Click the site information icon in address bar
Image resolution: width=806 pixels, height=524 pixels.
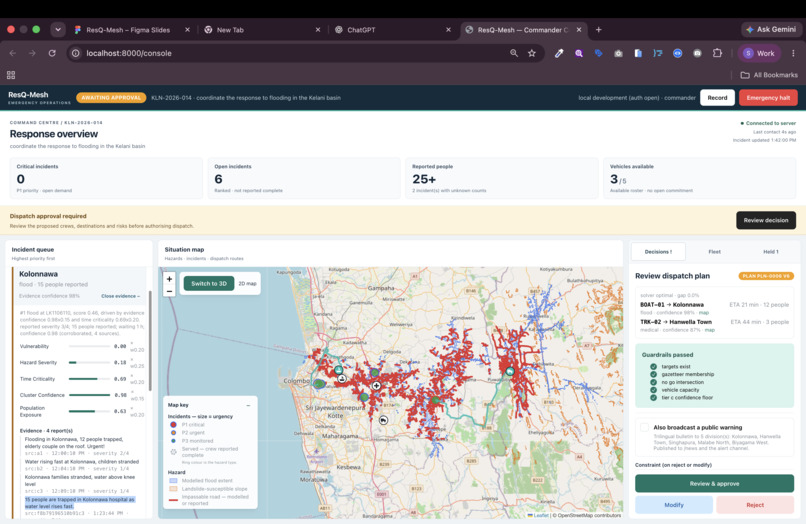click(76, 53)
